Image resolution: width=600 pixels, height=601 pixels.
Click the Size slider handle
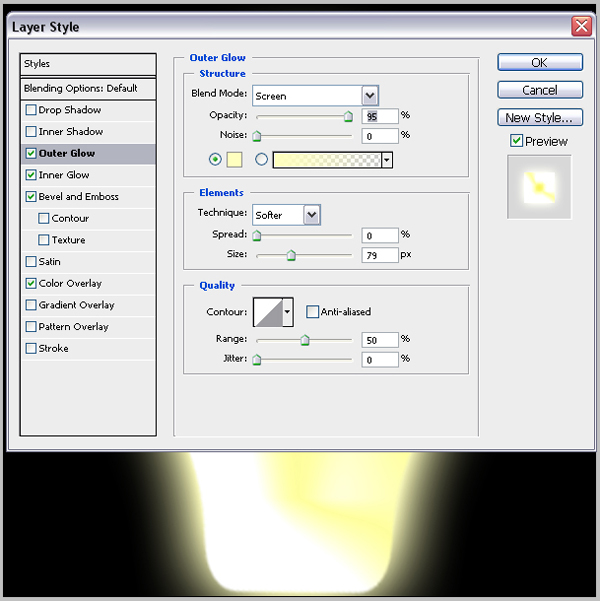point(291,255)
